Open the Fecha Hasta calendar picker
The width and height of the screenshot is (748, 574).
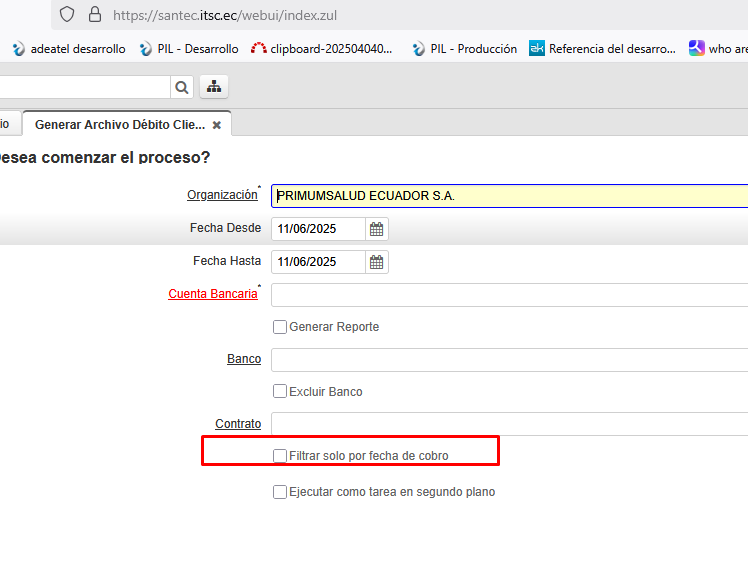point(377,262)
